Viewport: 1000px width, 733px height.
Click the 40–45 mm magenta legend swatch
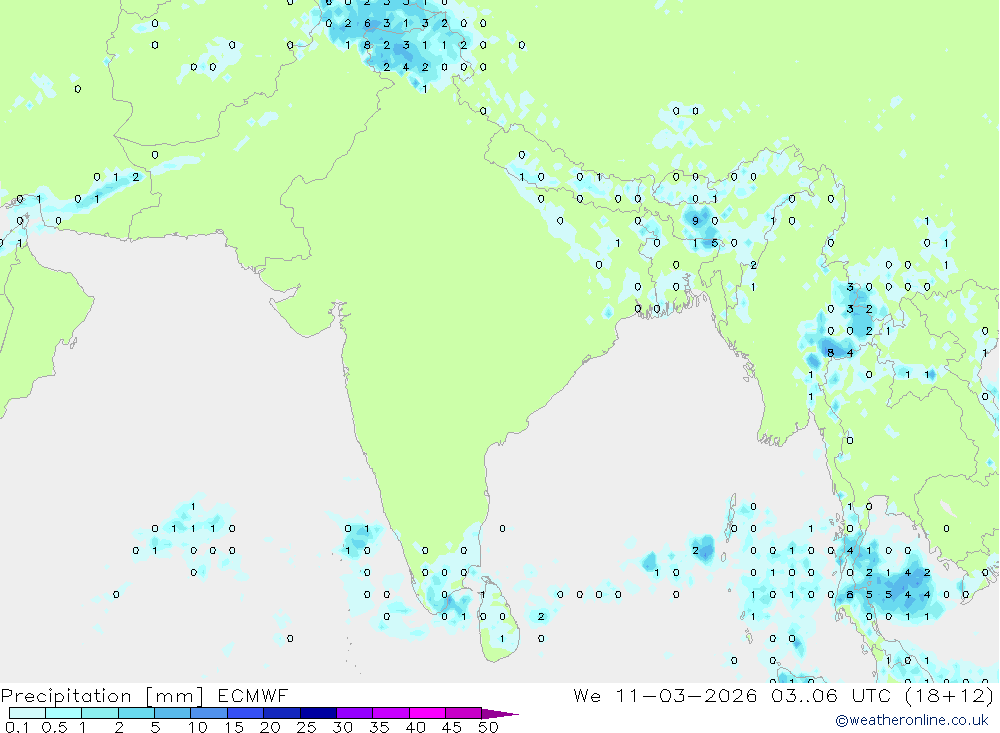(x=427, y=713)
